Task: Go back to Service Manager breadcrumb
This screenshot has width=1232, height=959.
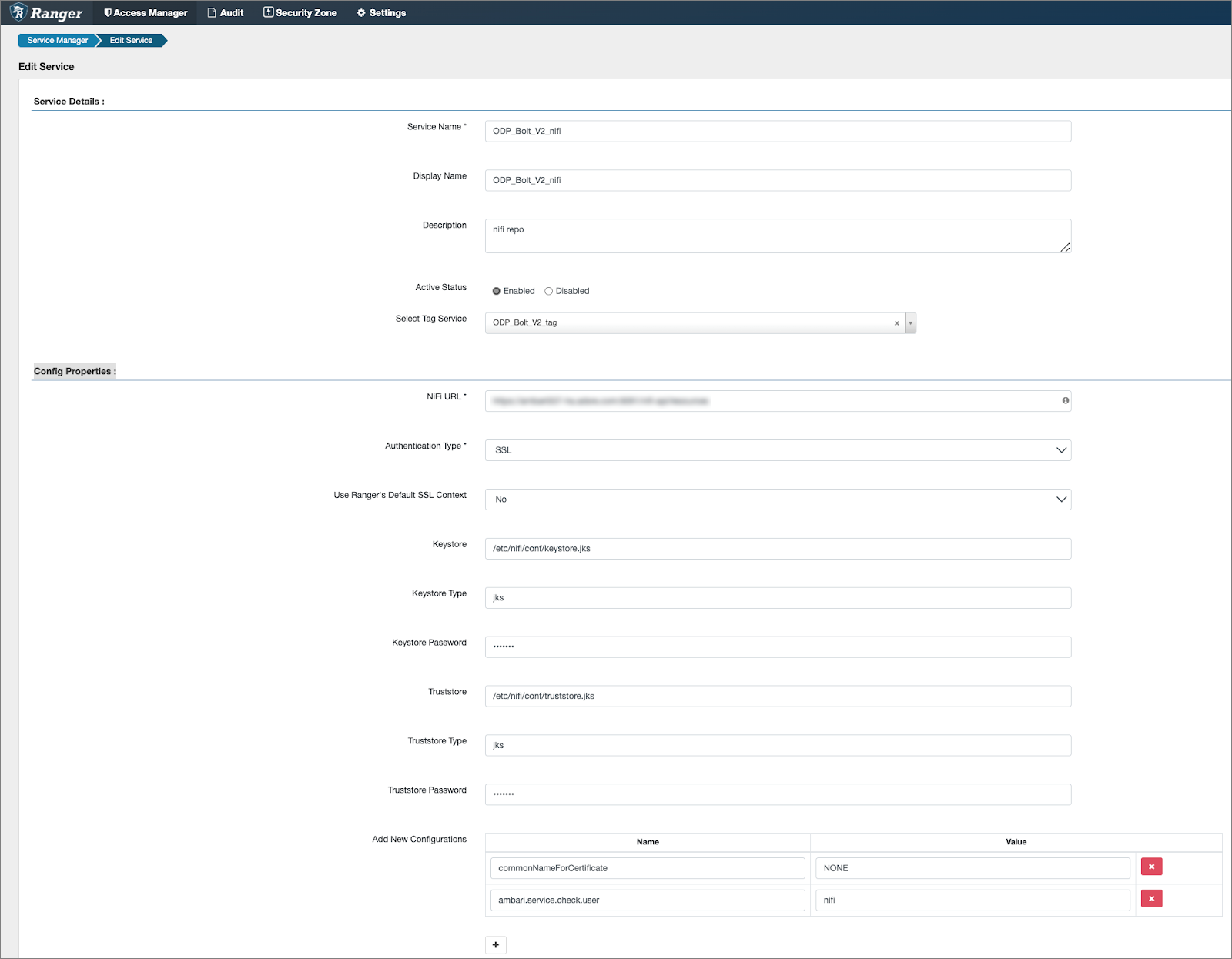Action: tap(58, 40)
